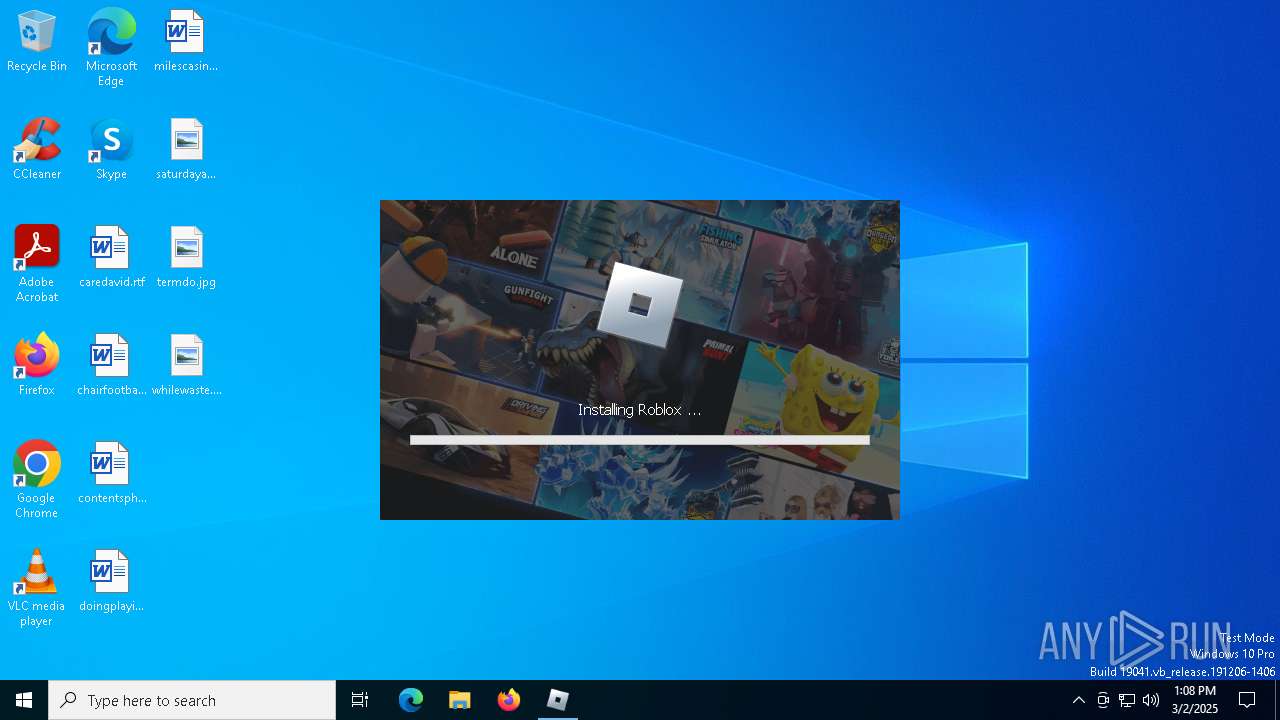Screen dimensions: 1280x720
Task: Open the Recycle Bin desktop icon
Action: [37, 41]
